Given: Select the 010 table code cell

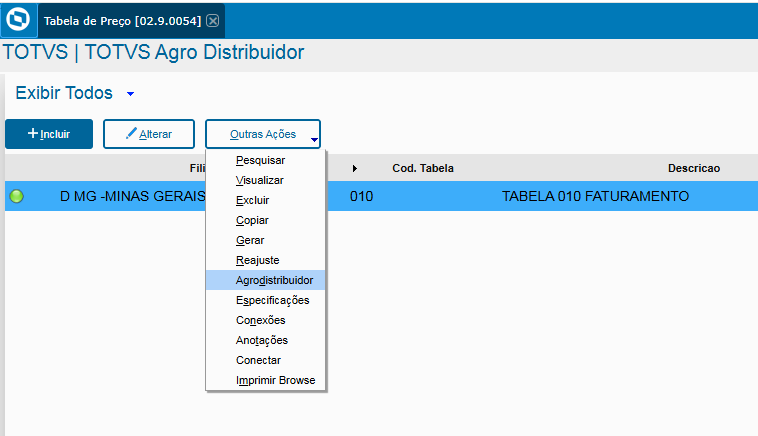Looking at the screenshot, I should [362, 196].
